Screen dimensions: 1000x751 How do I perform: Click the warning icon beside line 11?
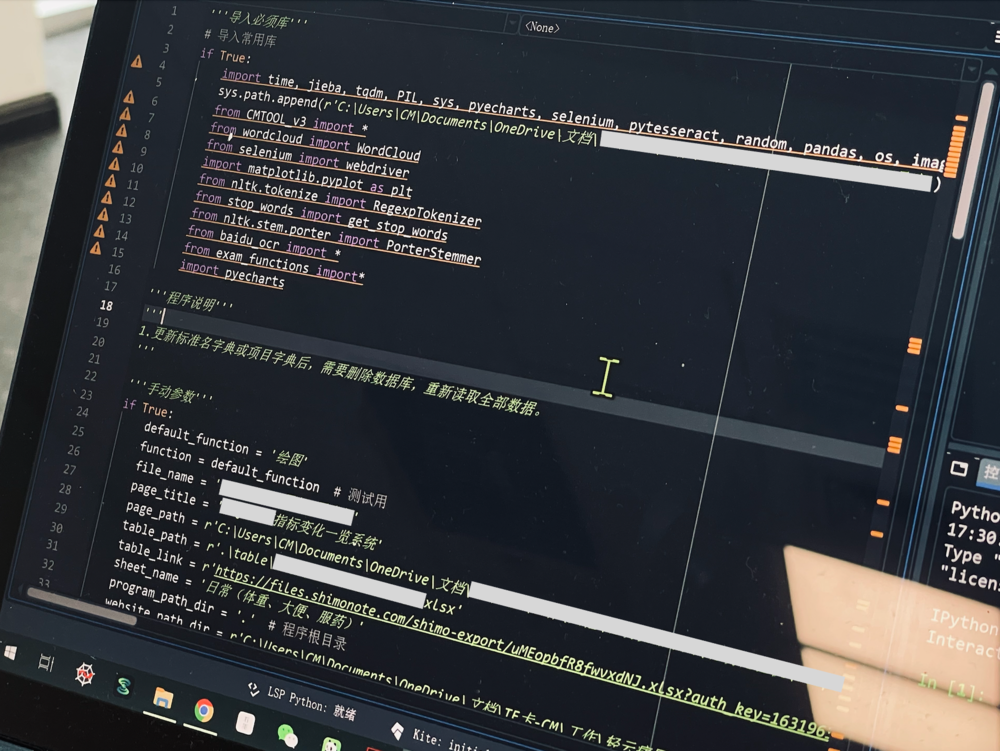[110, 181]
